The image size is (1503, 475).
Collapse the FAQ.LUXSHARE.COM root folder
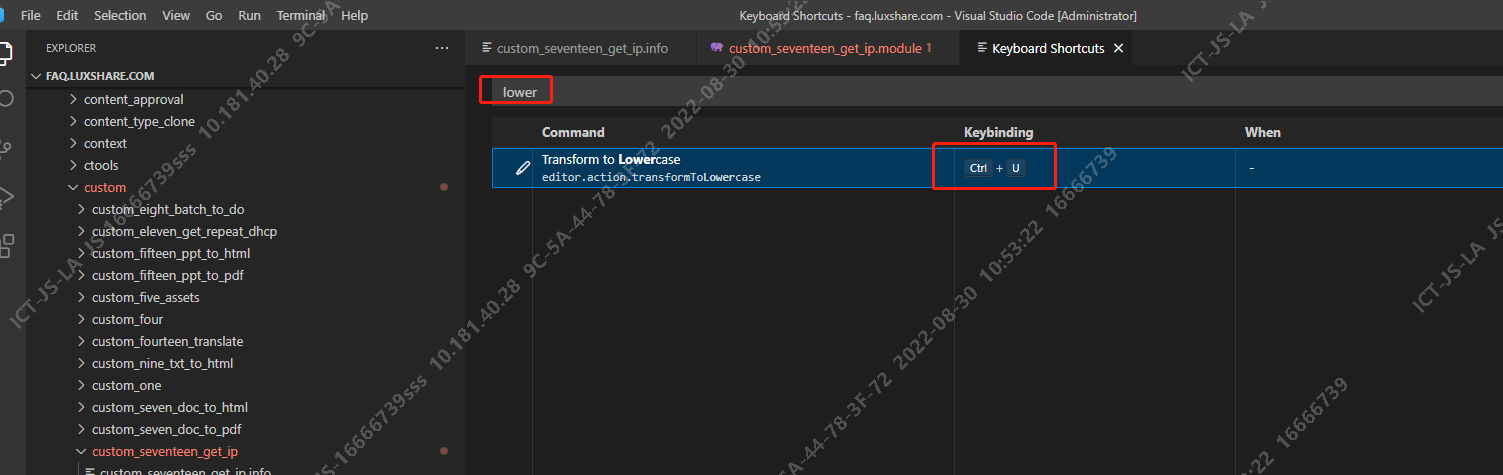38,76
